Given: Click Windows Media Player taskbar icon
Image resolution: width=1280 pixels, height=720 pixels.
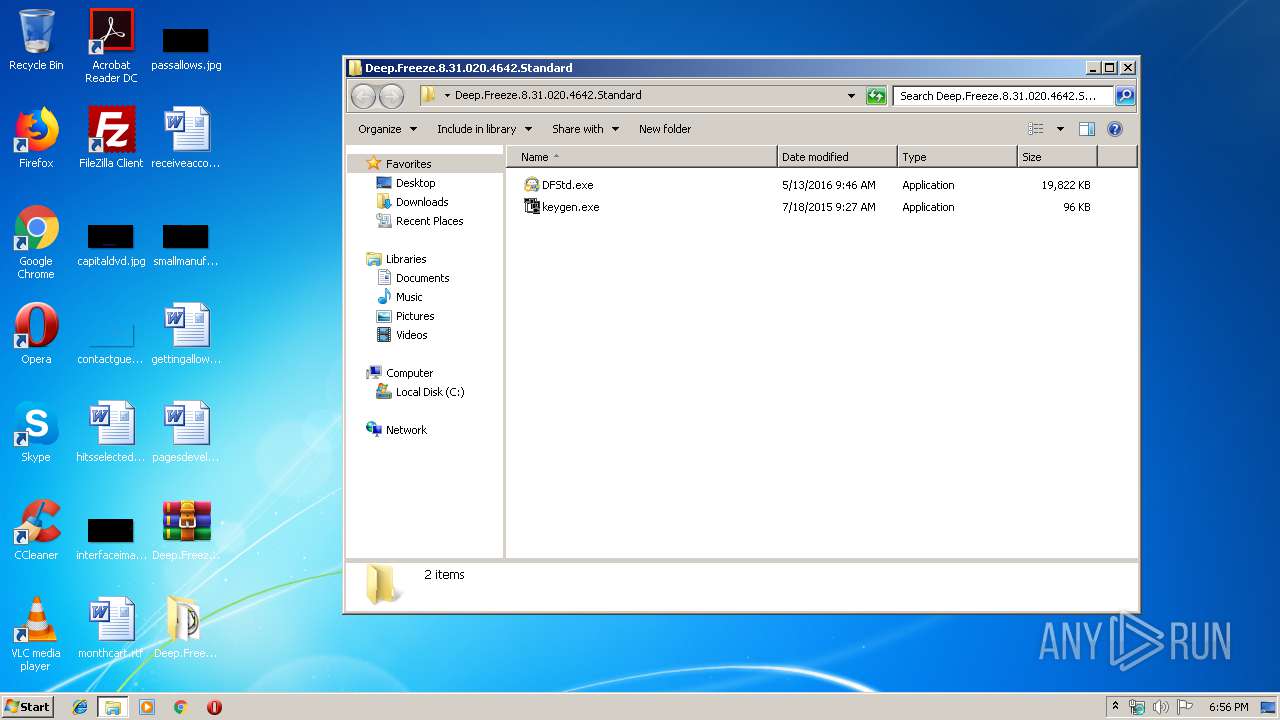Looking at the screenshot, I should [147, 707].
